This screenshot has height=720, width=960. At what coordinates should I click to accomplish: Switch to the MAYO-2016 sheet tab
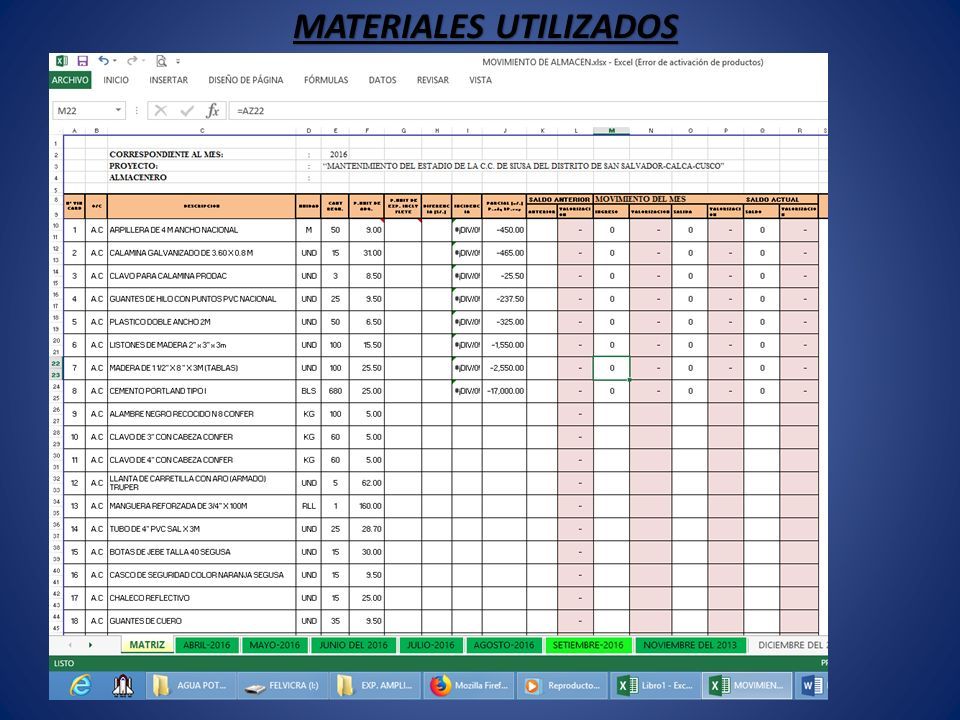(x=275, y=645)
